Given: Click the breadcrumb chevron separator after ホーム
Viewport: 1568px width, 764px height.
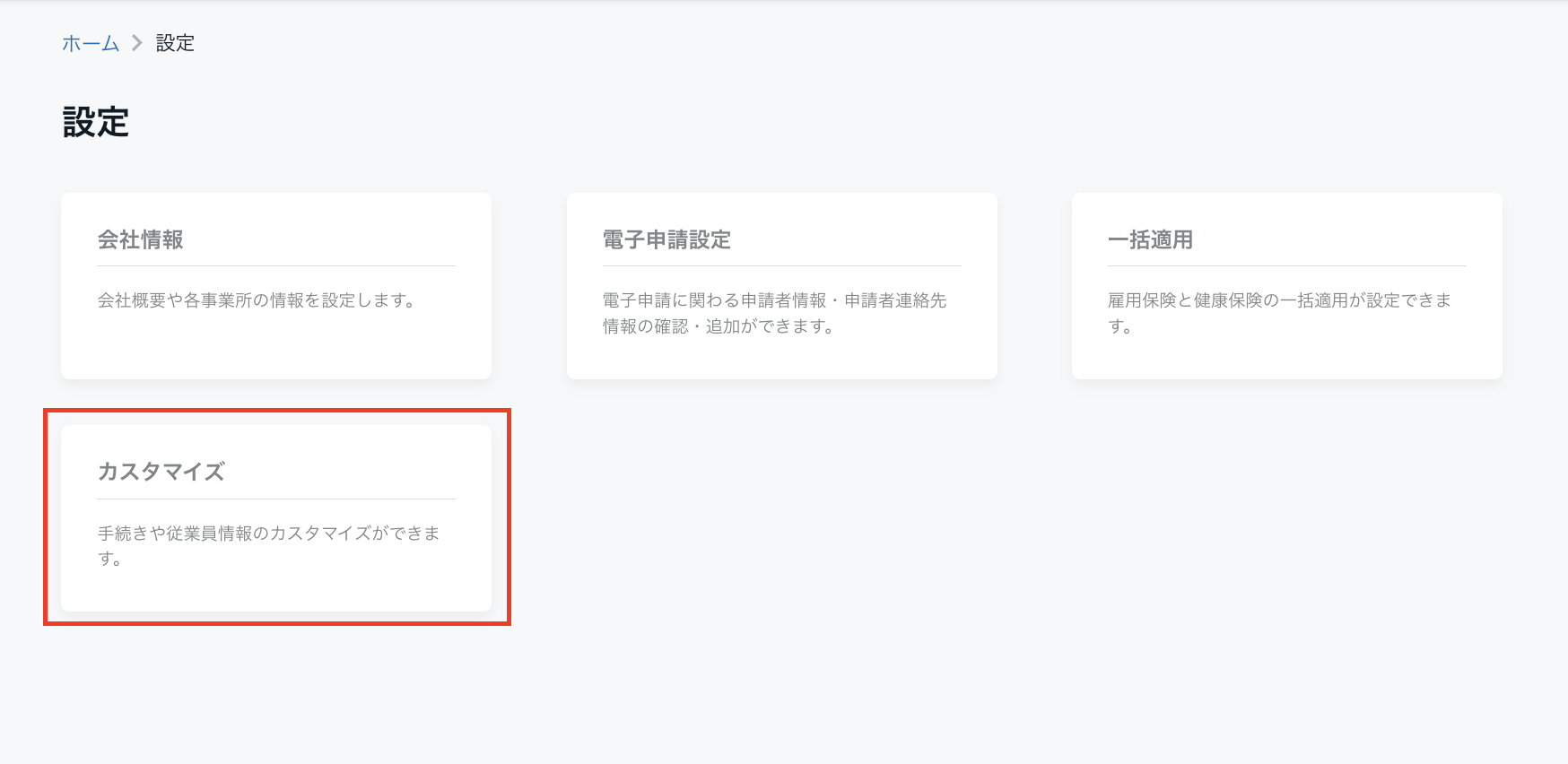Looking at the screenshot, I should 137,43.
